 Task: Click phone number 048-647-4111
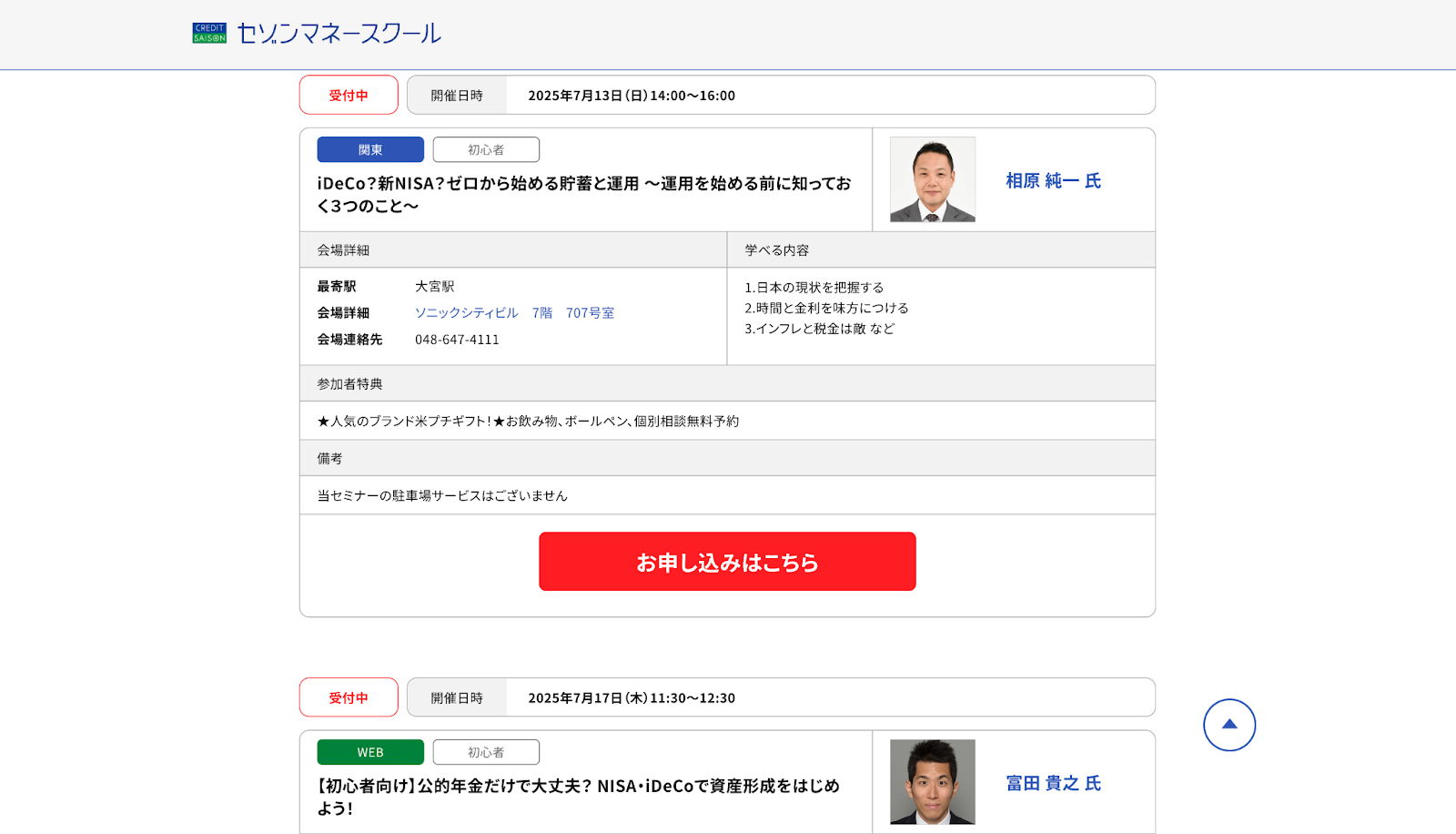[457, 340]
